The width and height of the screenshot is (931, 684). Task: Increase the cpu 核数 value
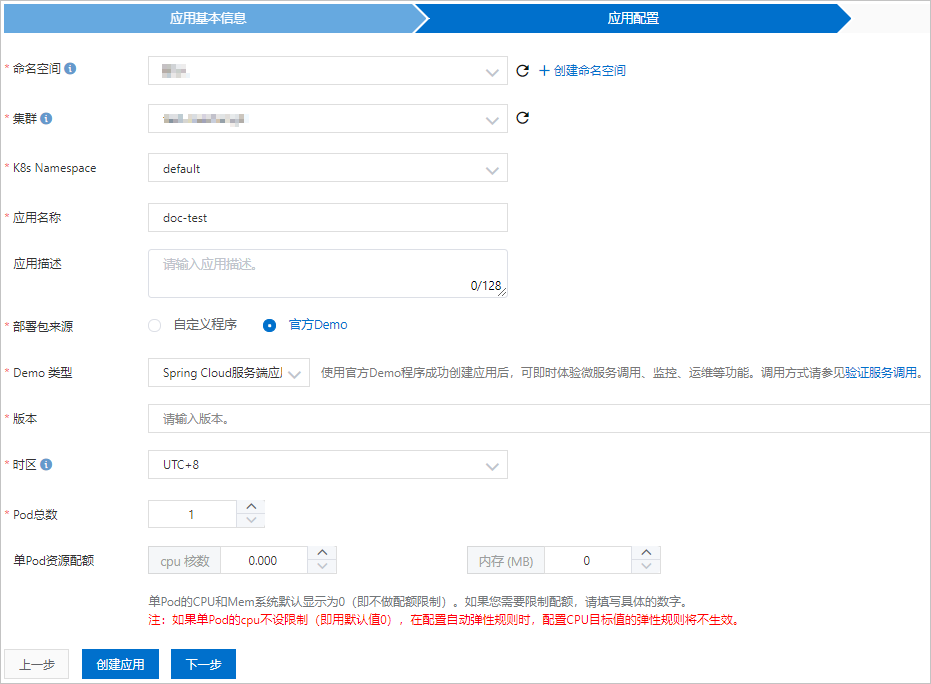(322, 553)
